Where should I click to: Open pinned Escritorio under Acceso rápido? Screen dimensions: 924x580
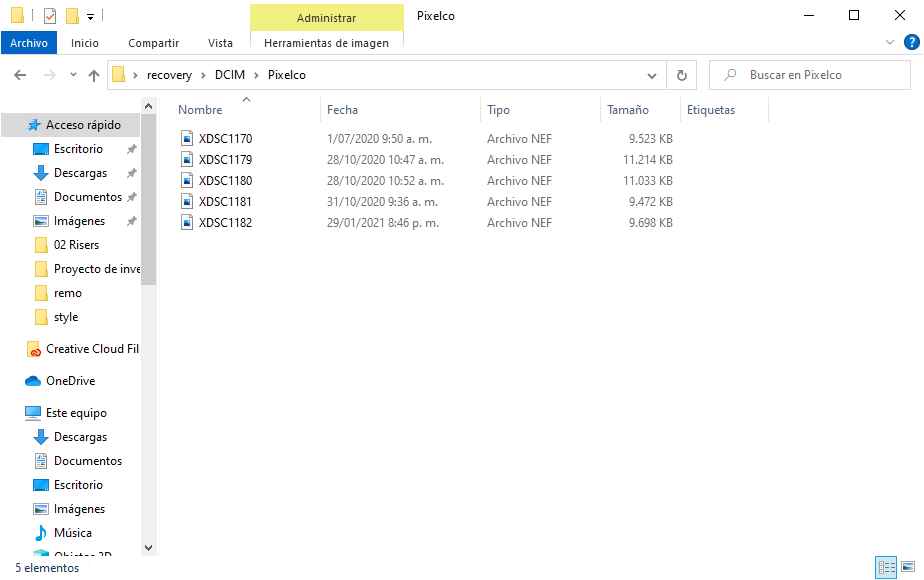tap(78, 149)
